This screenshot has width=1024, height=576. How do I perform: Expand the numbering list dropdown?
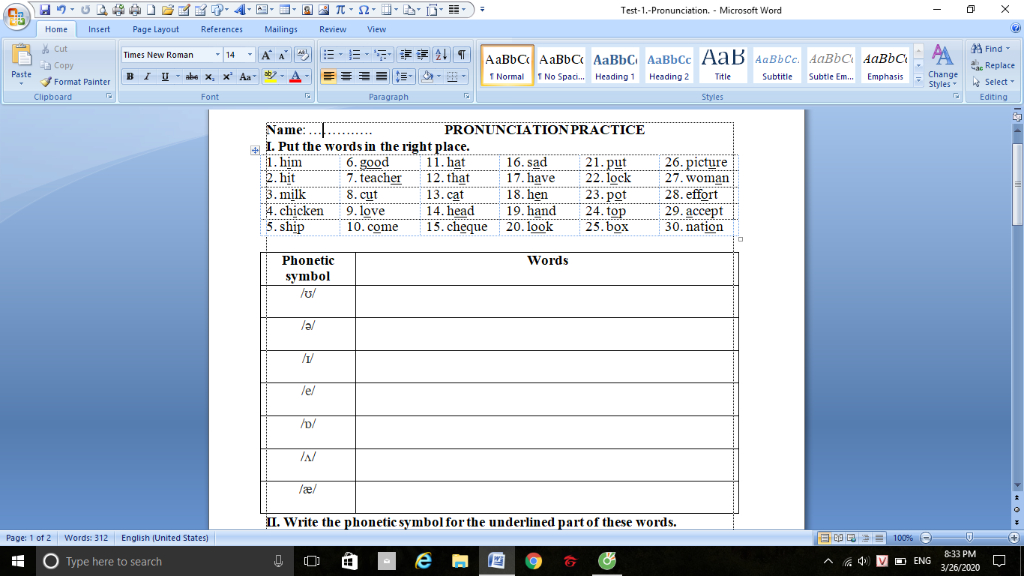366,55
